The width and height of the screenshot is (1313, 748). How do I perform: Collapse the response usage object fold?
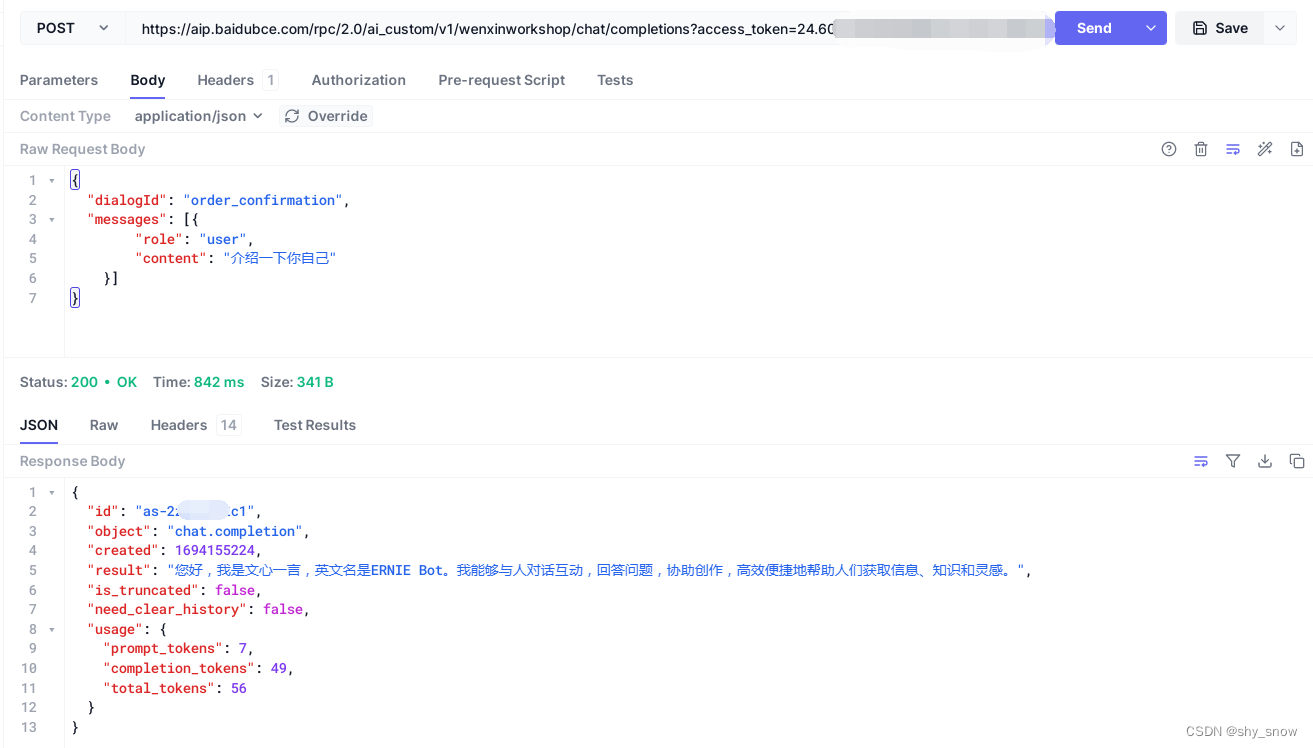coord(52,630)
